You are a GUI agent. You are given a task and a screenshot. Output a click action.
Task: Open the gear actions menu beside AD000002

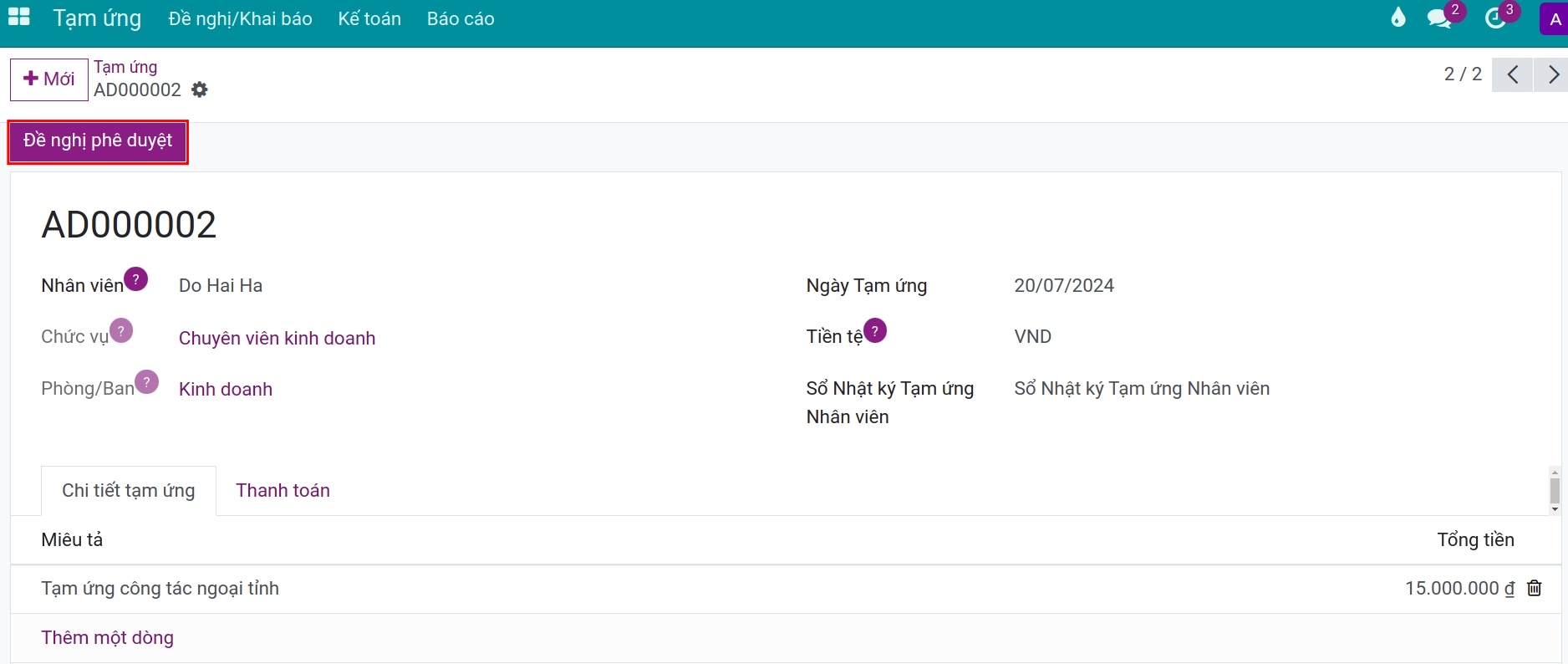coord(200,89)
